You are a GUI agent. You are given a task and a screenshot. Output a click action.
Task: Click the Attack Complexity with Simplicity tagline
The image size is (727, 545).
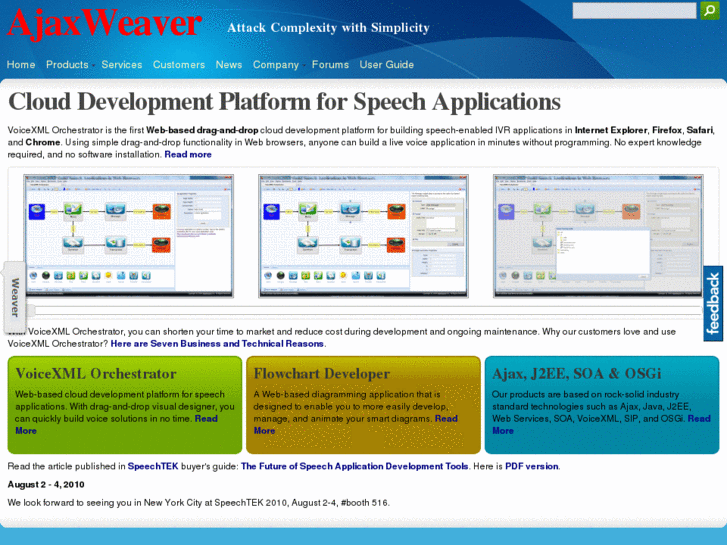click(x=328, y=28)
